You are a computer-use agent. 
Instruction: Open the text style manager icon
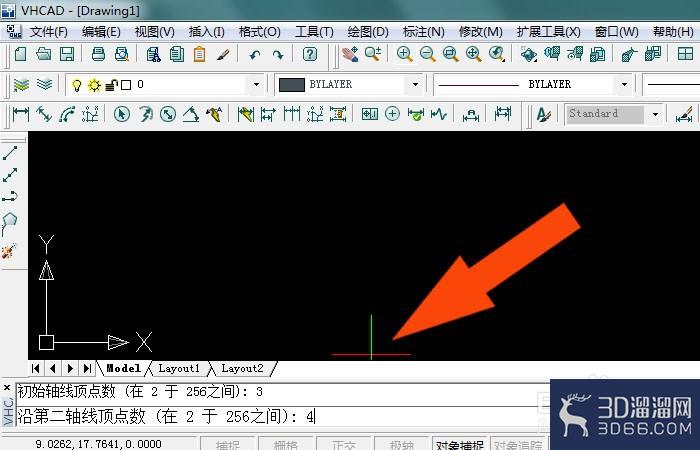tap(543, 114)
